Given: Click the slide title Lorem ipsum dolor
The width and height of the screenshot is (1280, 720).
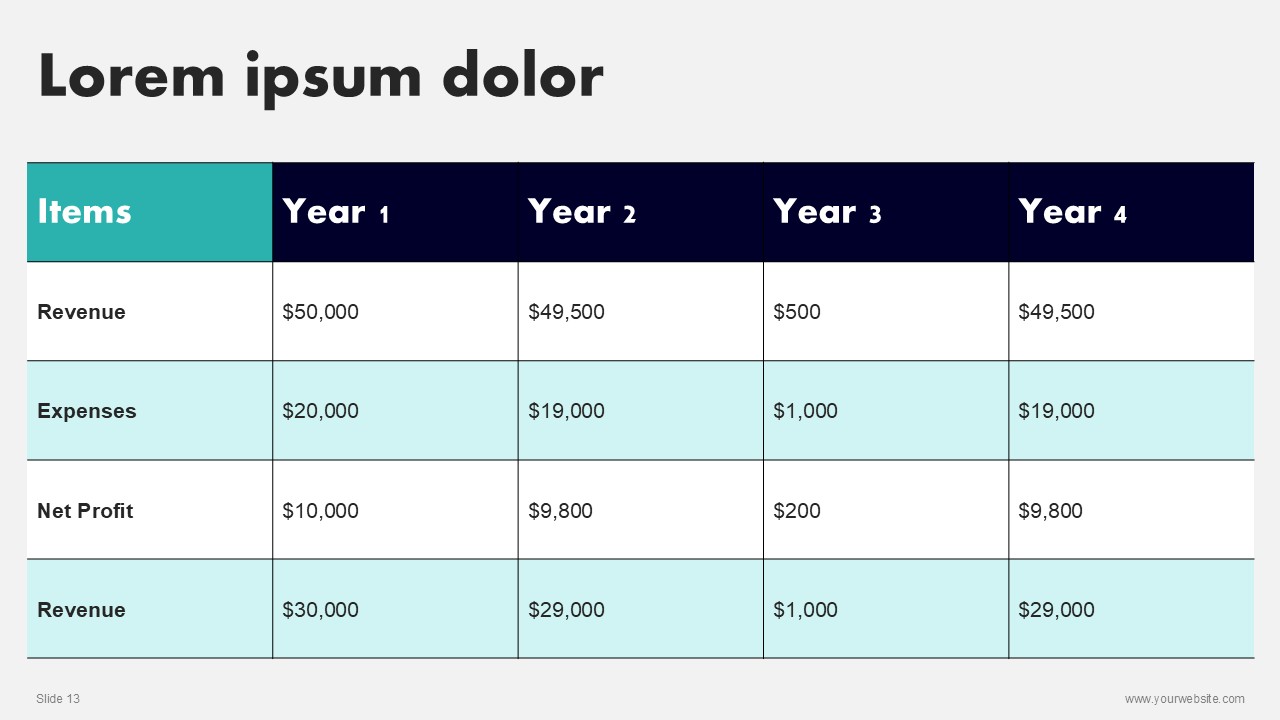Looking at the screenshot, I should pyautogui.click(x=321, y=77).
